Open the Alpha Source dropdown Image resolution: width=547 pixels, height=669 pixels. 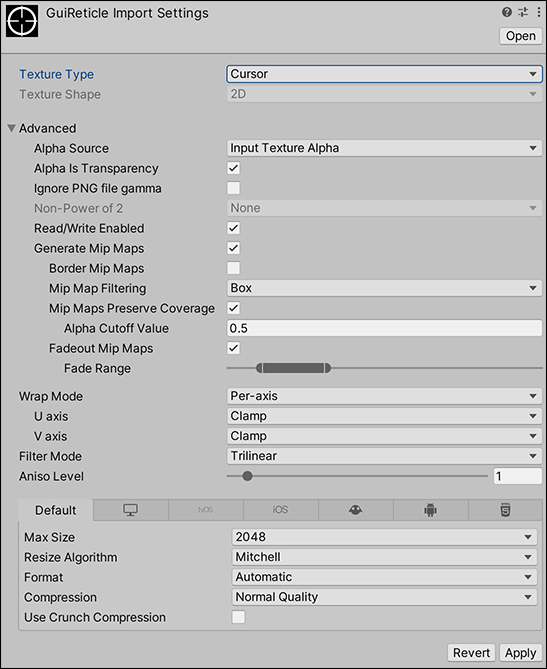pos(384,148)
